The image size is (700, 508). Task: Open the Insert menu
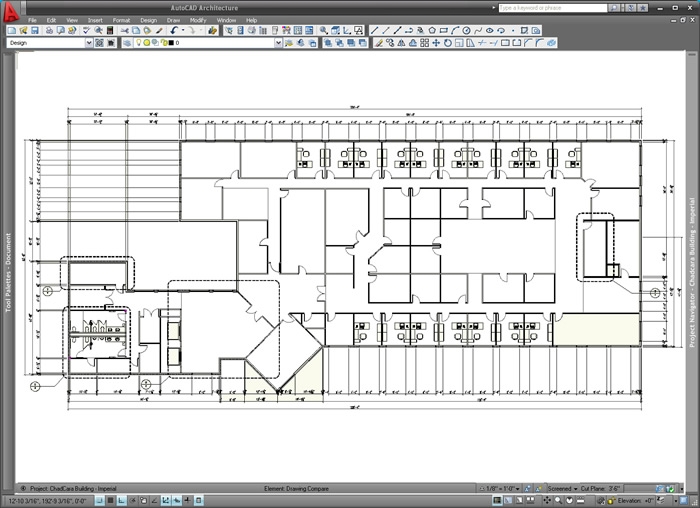tap(95, 20)
